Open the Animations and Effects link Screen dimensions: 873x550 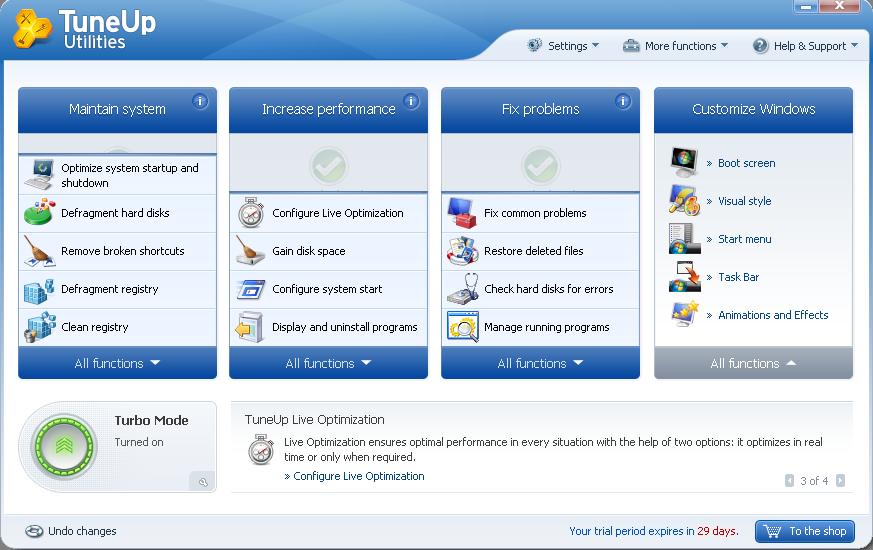[x=773, y=315]
